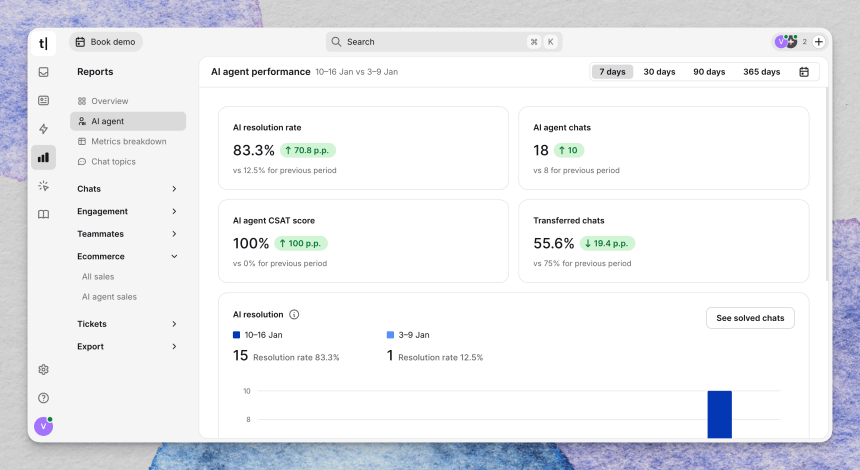Image resolution: width=860 pixels, height=470 pixels.
Task: Click the dark blue chart bar
Action: coord(720,415)
